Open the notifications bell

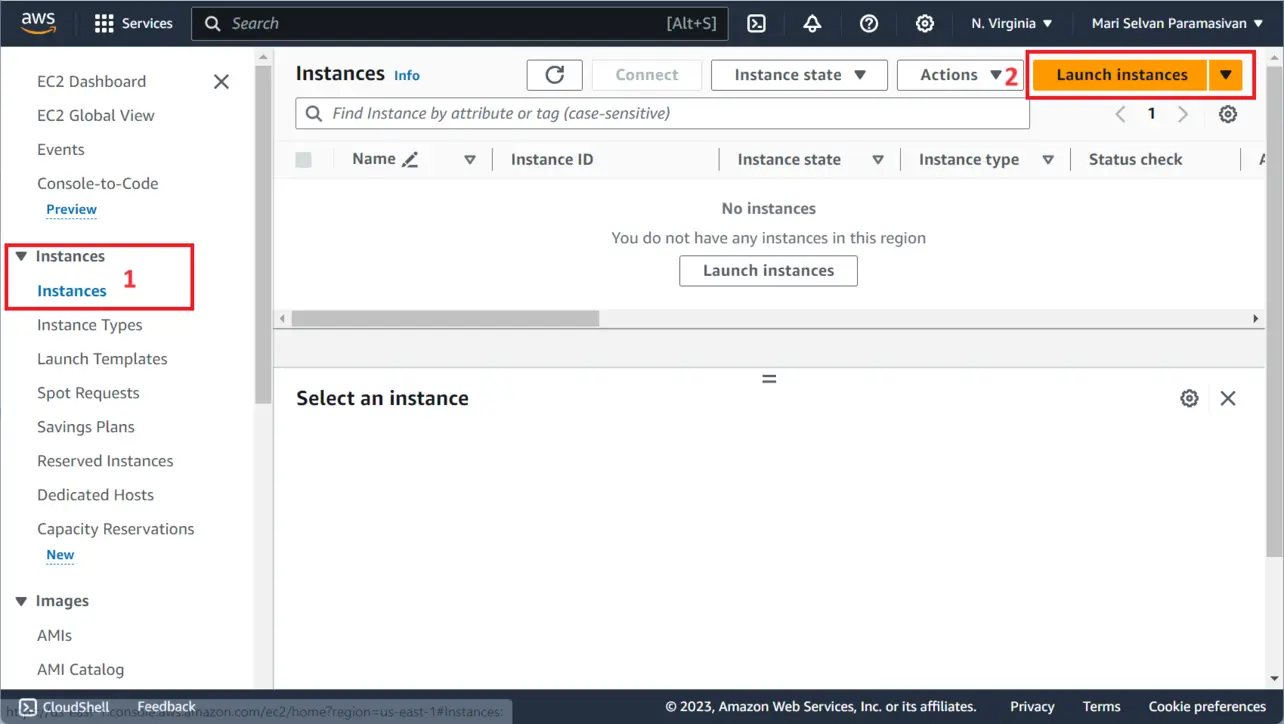point(812,23)
